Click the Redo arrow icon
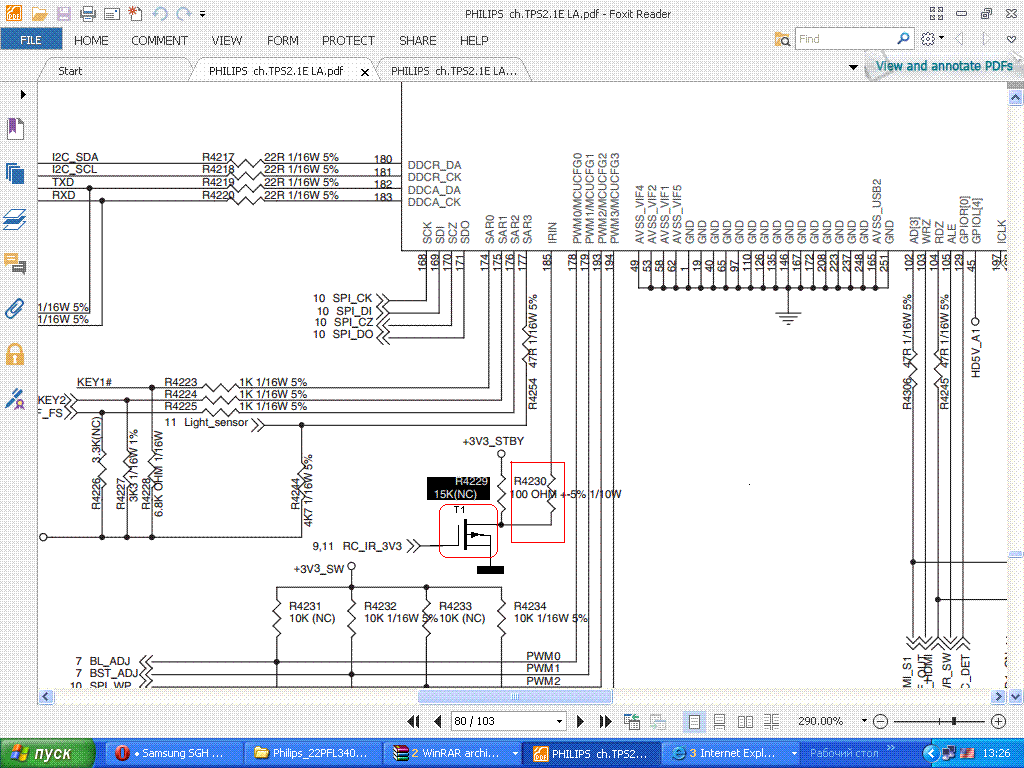 click(x=184, y=13)
